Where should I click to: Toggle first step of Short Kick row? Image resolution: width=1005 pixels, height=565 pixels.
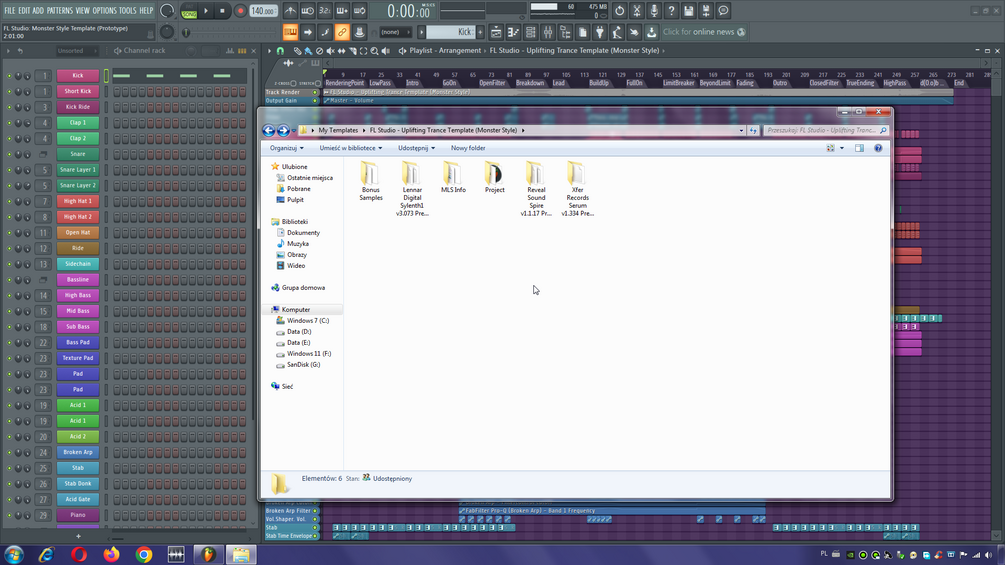tap(117, 92)
